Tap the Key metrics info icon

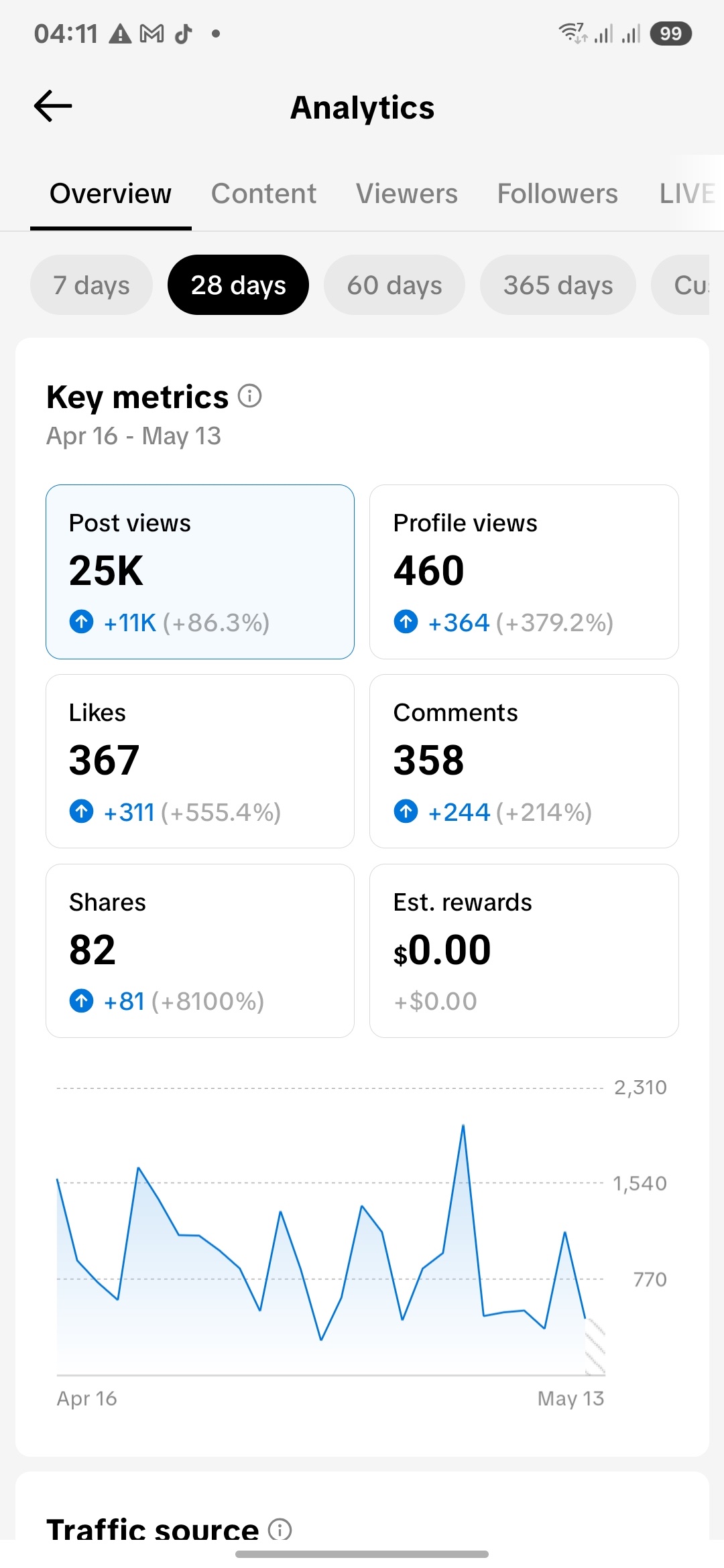click(250, 396)
